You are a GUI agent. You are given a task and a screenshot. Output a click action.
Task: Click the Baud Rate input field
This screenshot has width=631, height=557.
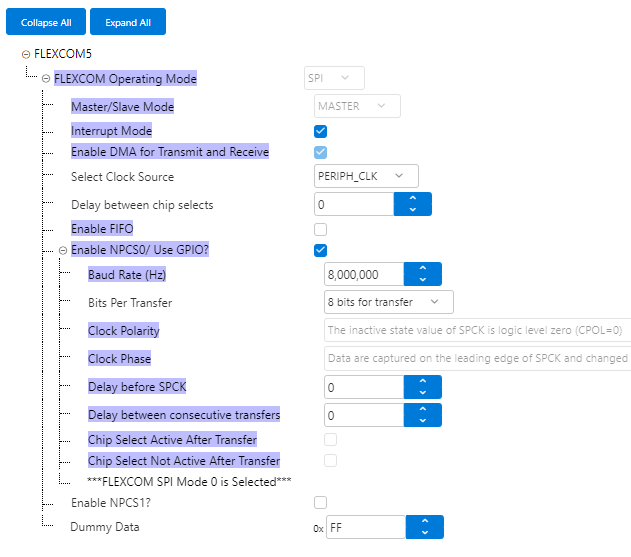364,274
